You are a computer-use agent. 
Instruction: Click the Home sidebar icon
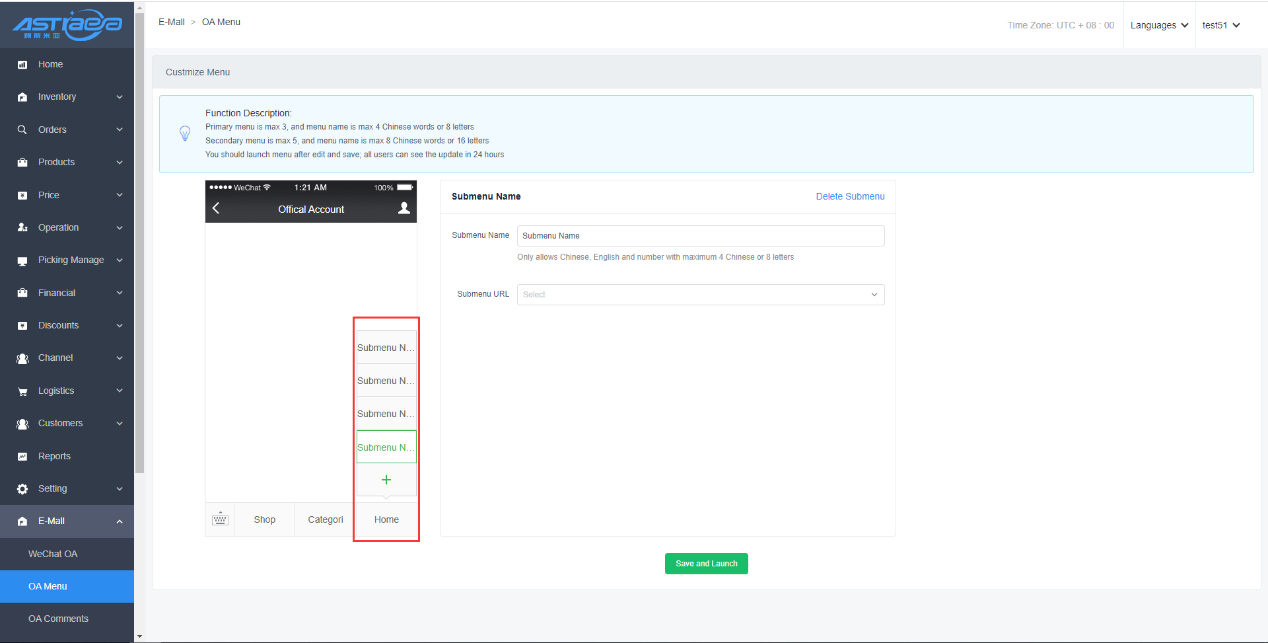click(22, 65)
